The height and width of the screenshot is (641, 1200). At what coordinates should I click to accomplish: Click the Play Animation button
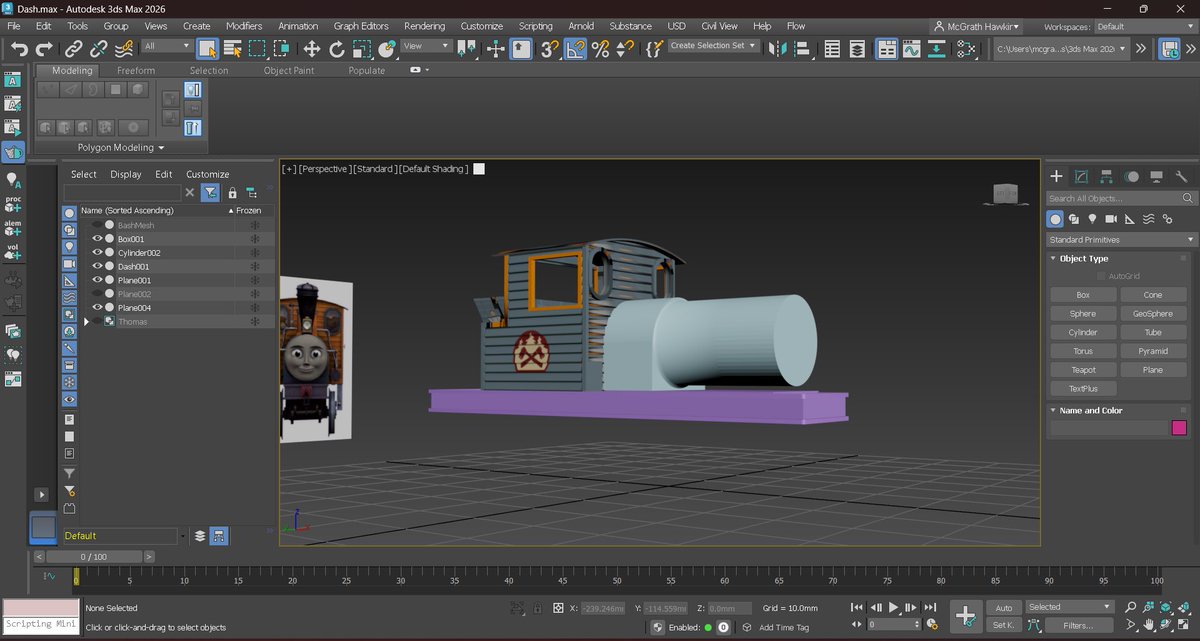point(894,607)
